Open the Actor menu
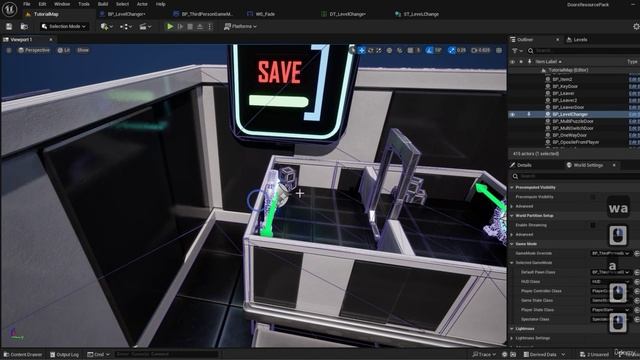 coord(142,4)
